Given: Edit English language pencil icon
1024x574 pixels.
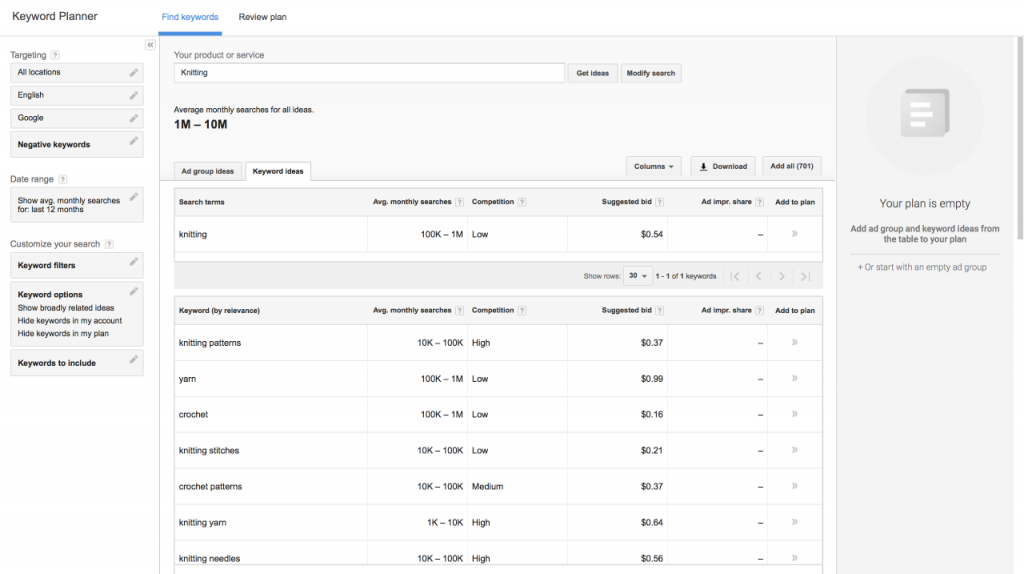Looking at the screenshot, I should (133, 95).
